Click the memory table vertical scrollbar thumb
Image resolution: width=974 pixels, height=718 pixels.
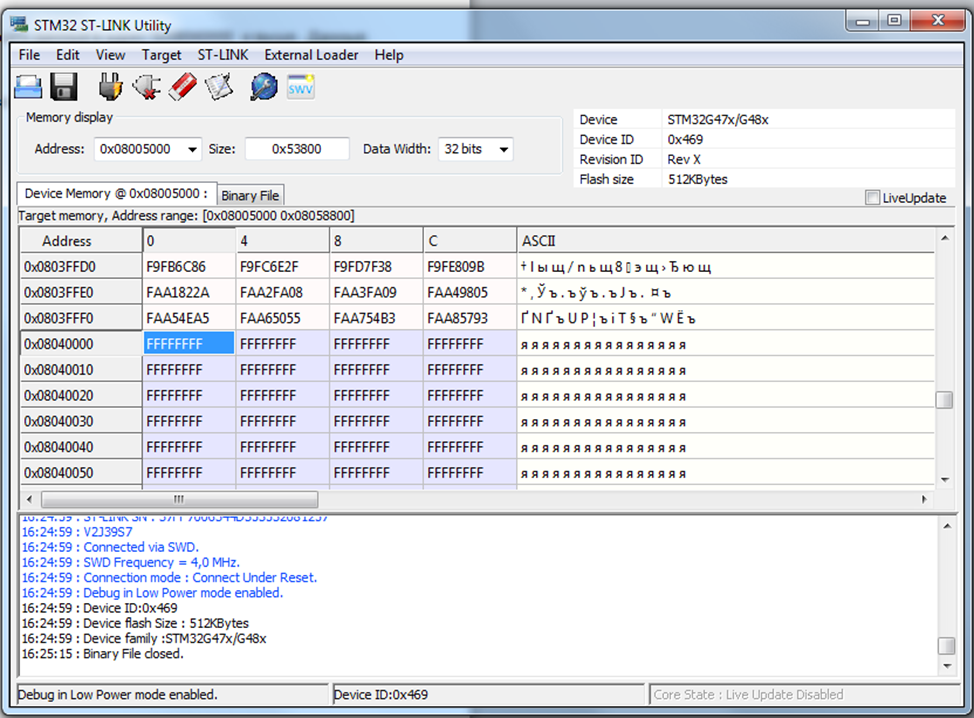944,399
